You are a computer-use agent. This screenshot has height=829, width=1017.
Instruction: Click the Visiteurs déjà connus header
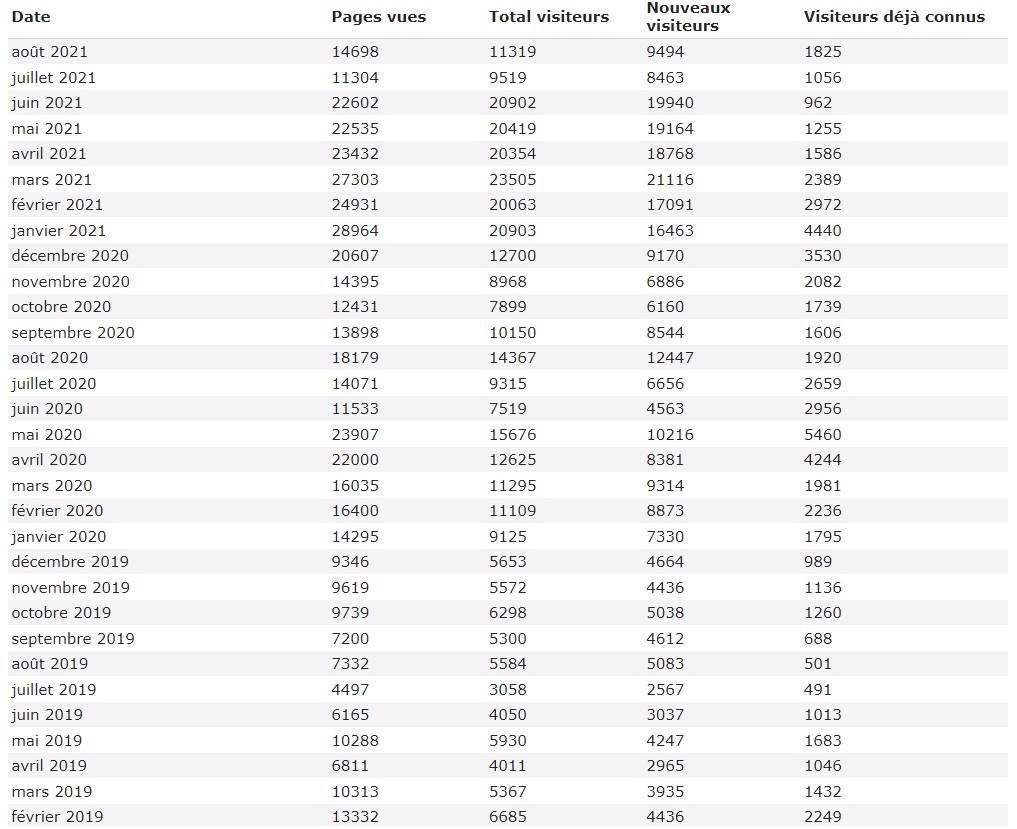[x=894, y=17]
